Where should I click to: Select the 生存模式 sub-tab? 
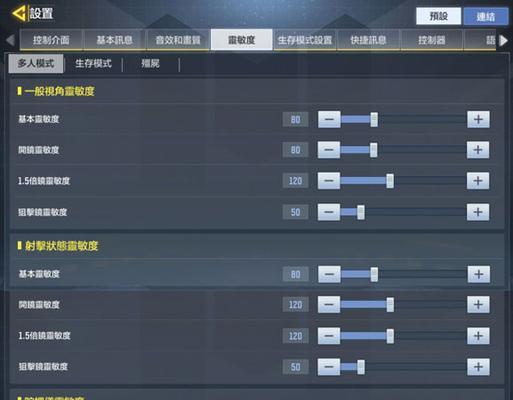[93, 63]
